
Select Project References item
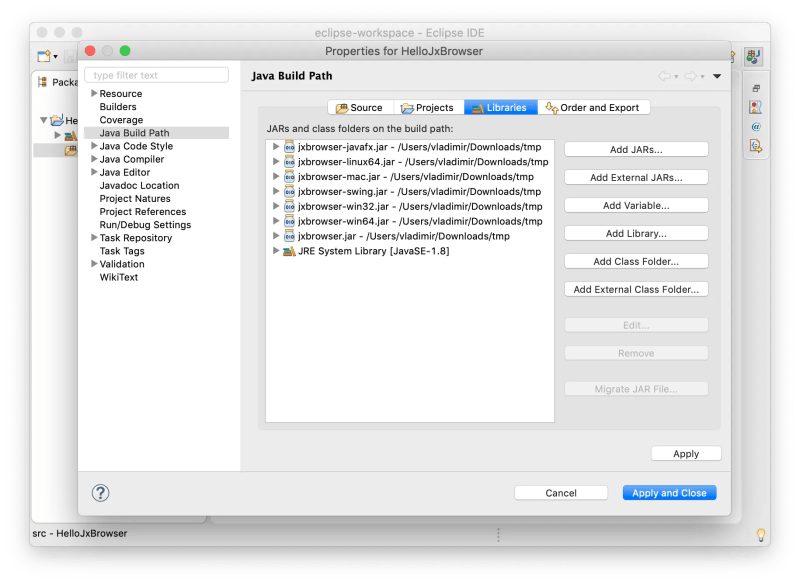pos(143,212)
